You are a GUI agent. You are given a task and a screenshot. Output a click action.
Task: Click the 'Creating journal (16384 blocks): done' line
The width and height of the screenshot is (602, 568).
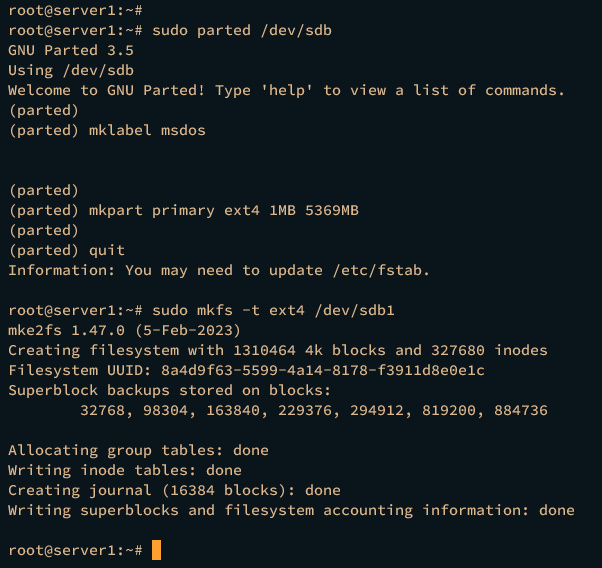coord(174,490)
